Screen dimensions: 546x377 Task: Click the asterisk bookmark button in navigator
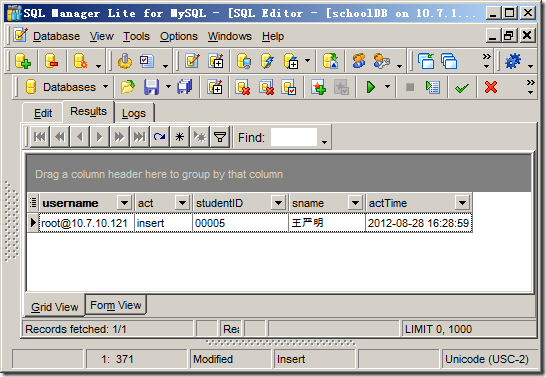(x=179, y=137)
